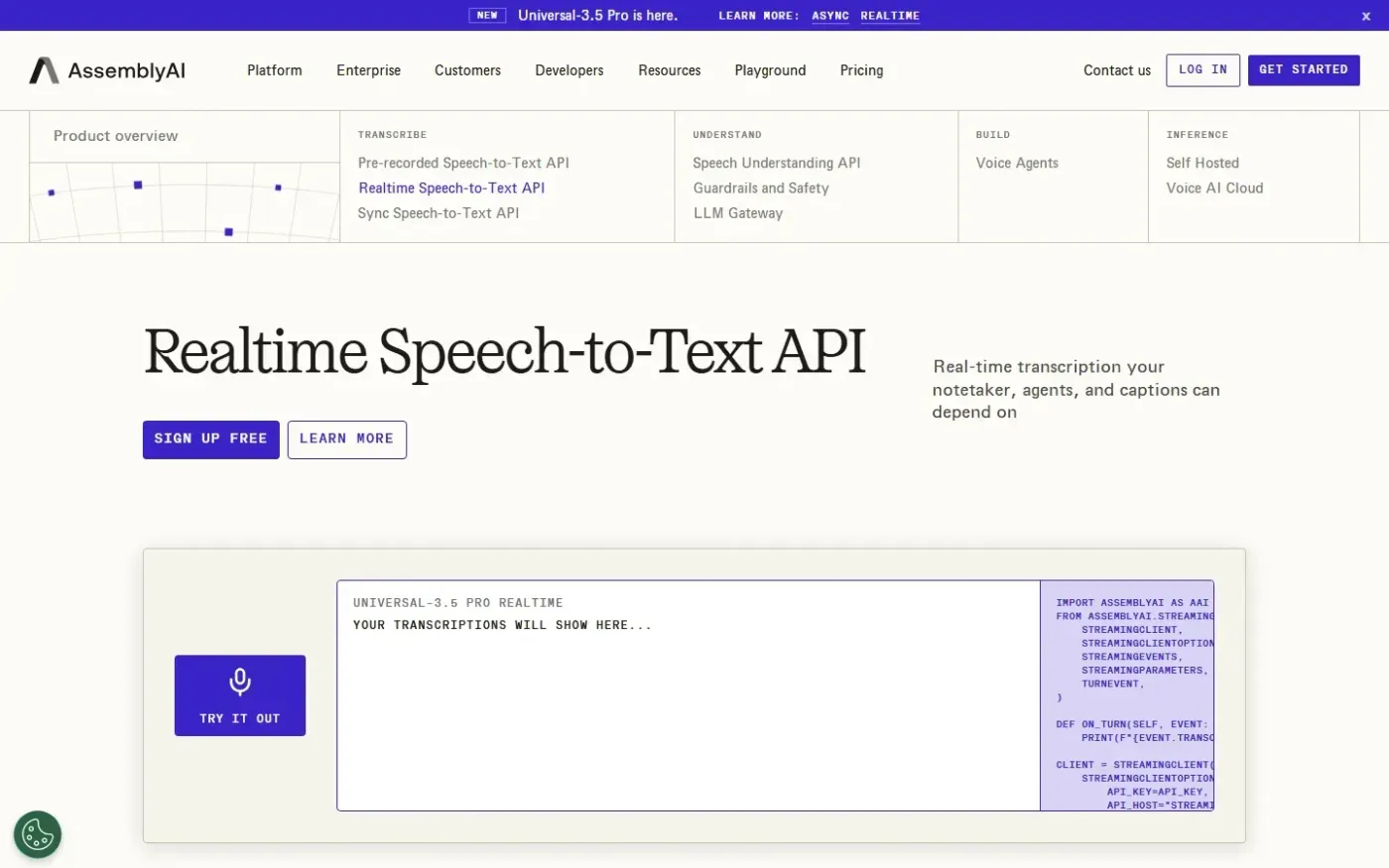
Task: Click SIGN UP FREE button
Action: coord(211,439)
